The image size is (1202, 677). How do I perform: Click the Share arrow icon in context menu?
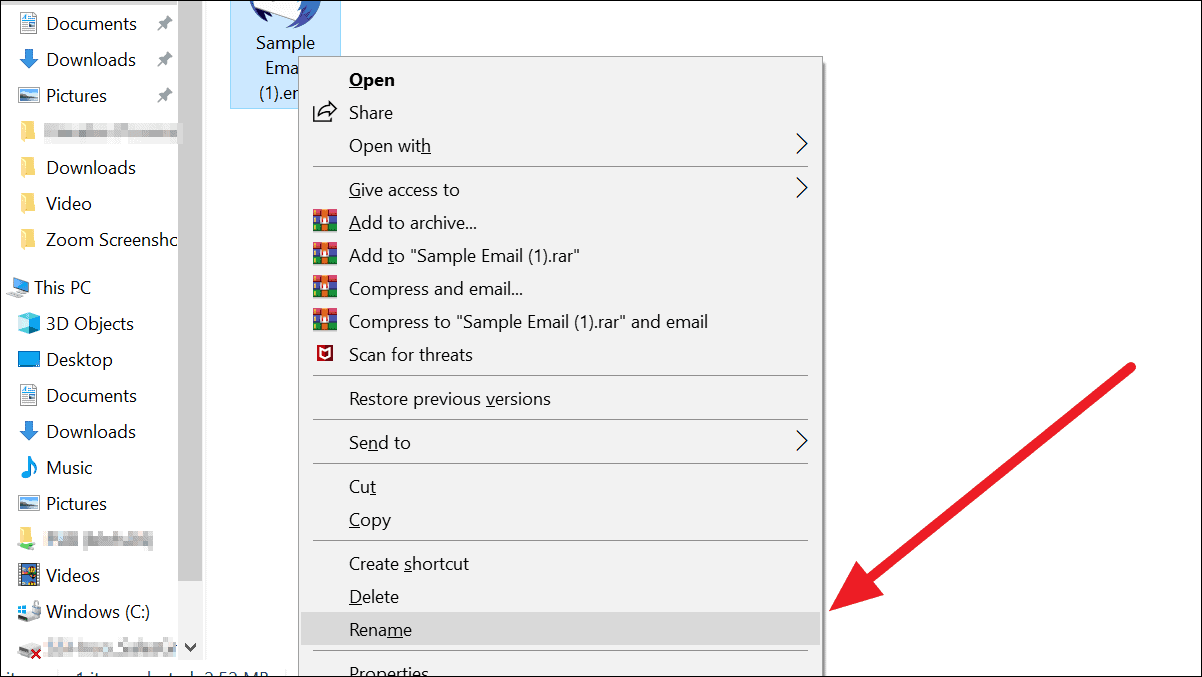point(325,112)
